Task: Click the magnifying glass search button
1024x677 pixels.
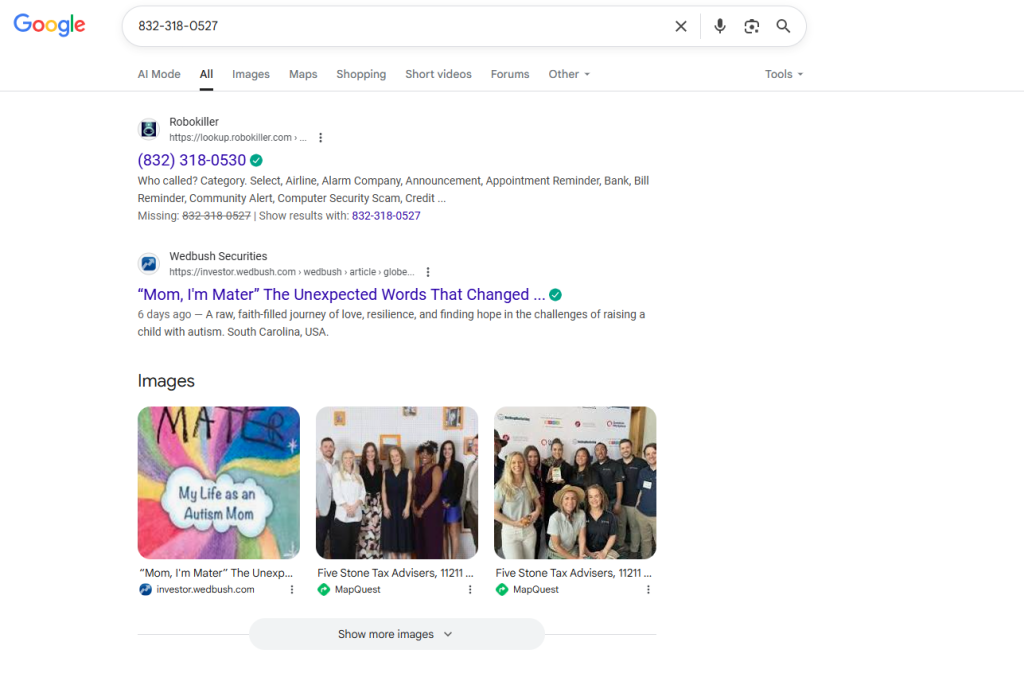Action: pyautogui.click(x=784, y=26)
